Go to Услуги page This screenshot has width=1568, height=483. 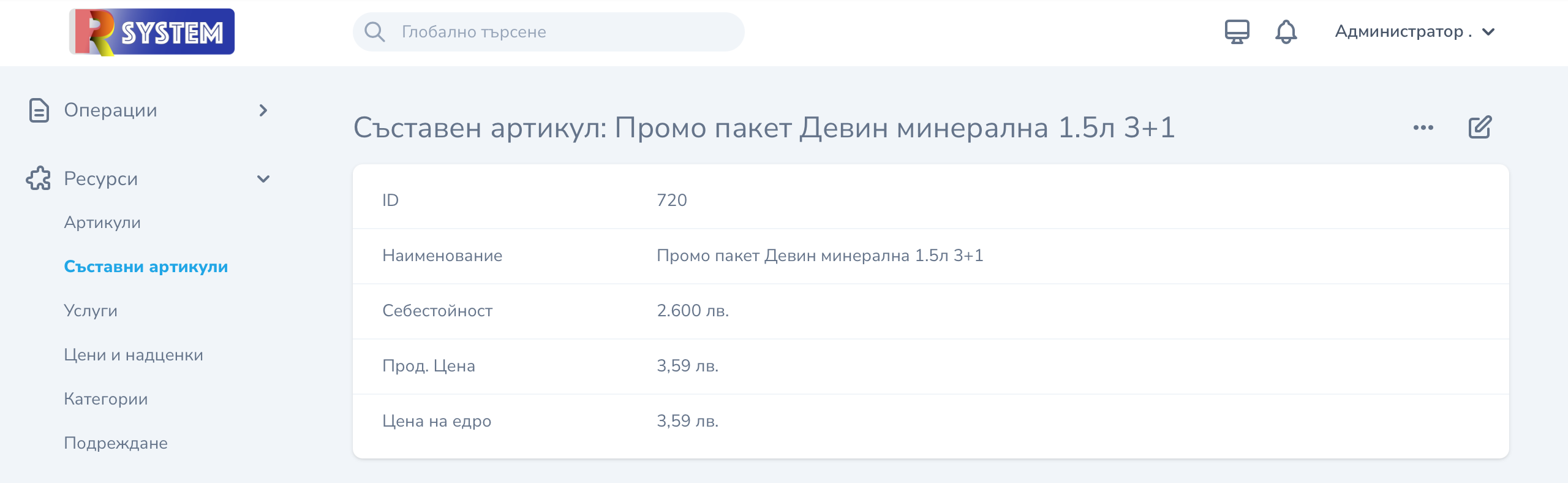(x=91, y=311)
